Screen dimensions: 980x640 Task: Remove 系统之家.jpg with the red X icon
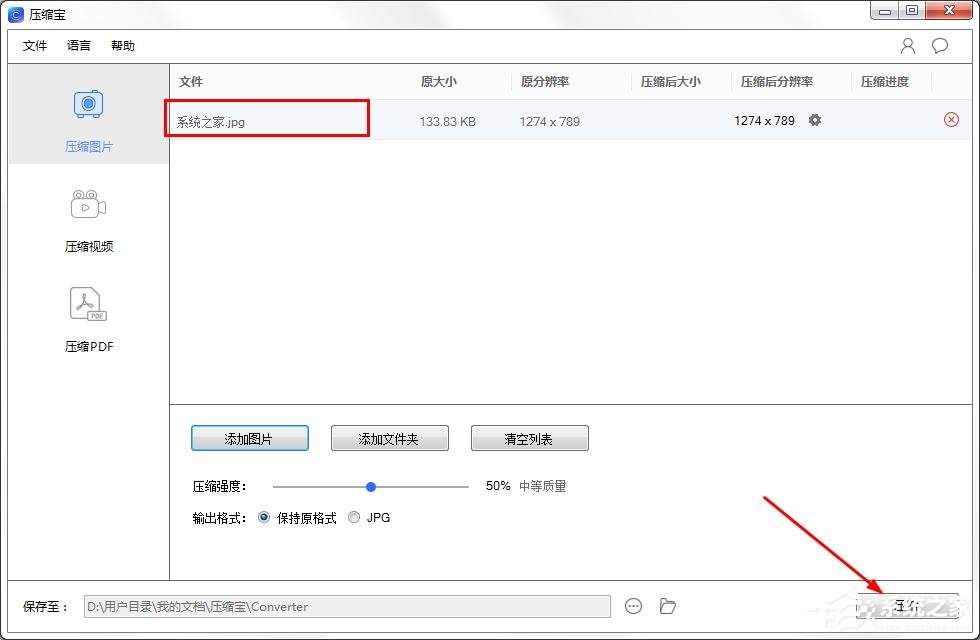coord(949,120)
